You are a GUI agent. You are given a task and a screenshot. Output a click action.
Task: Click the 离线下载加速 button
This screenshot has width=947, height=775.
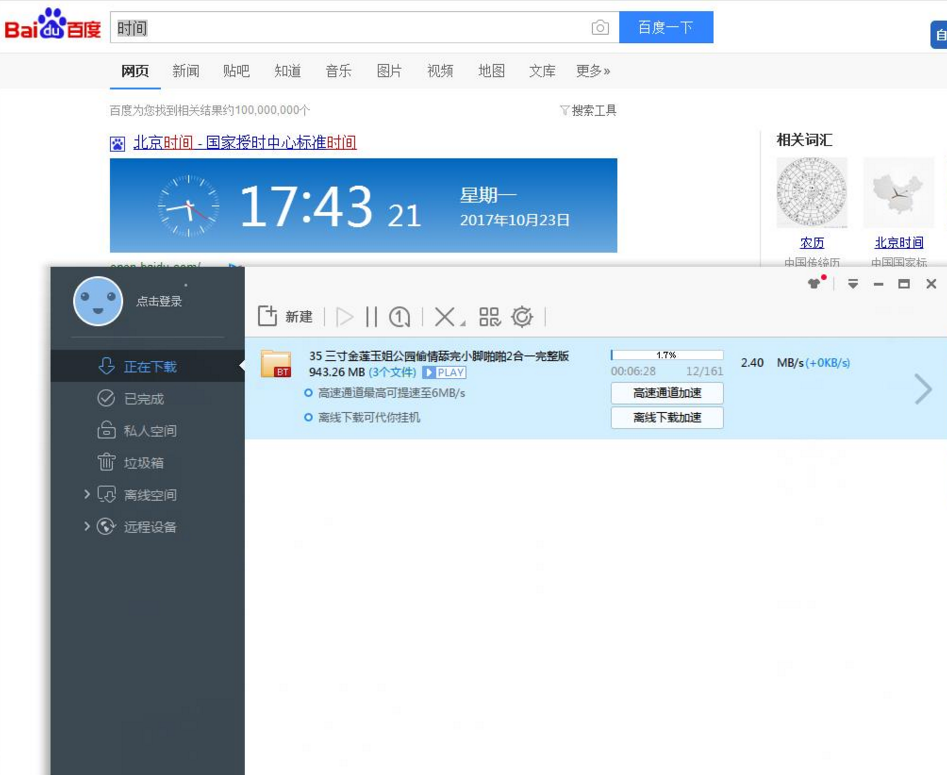point(667,417)
